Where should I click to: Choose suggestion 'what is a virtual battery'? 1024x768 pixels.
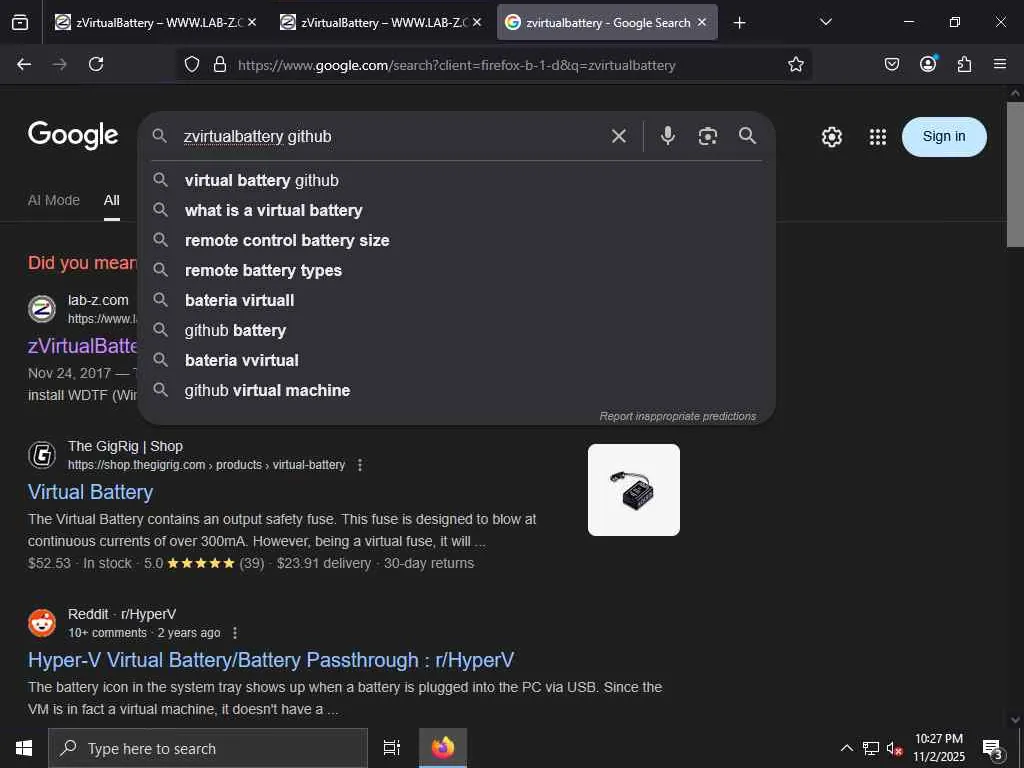(x=457, y=210)
